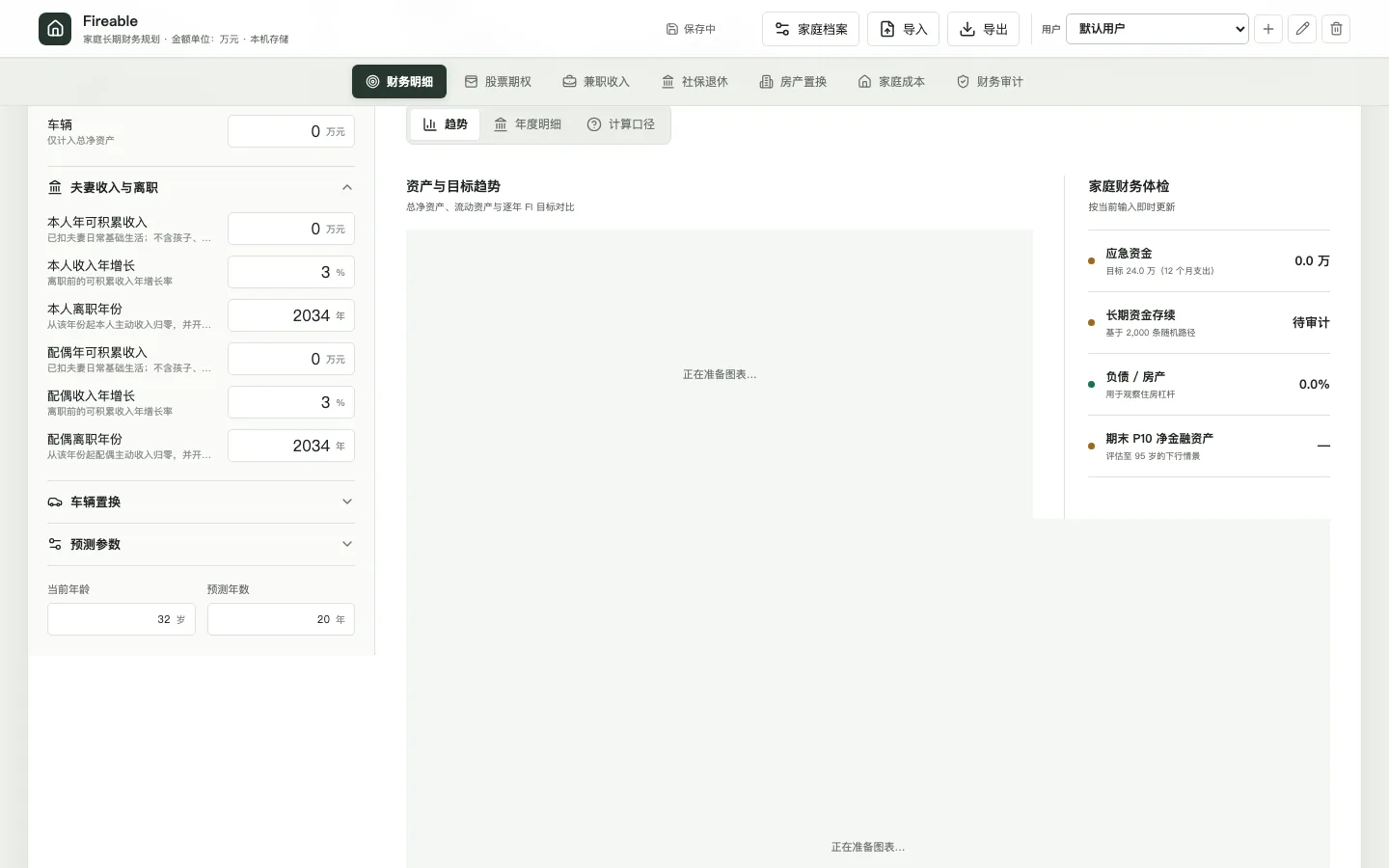
Task: Switch to 兼职收入 tab
Action: pyautogui.click(x=596, y=82)
